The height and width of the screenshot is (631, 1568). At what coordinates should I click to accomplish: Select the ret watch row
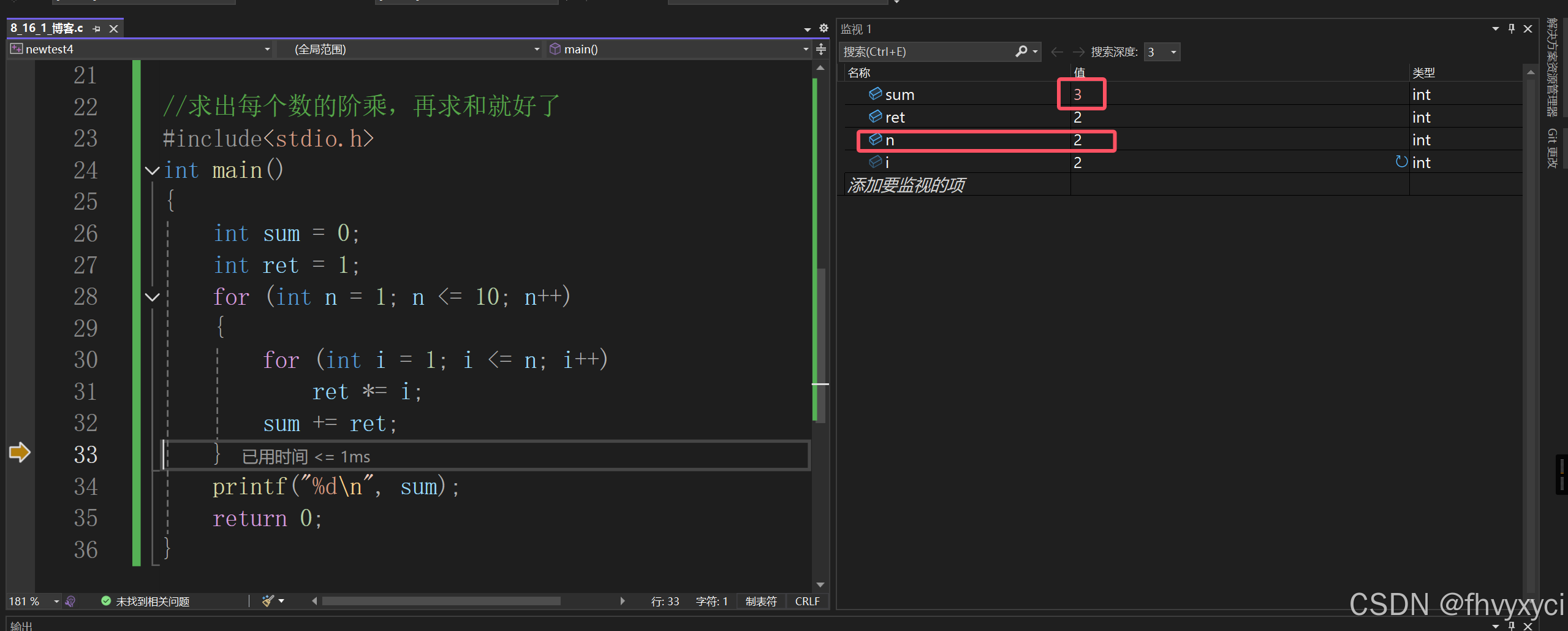(1183, 117)
